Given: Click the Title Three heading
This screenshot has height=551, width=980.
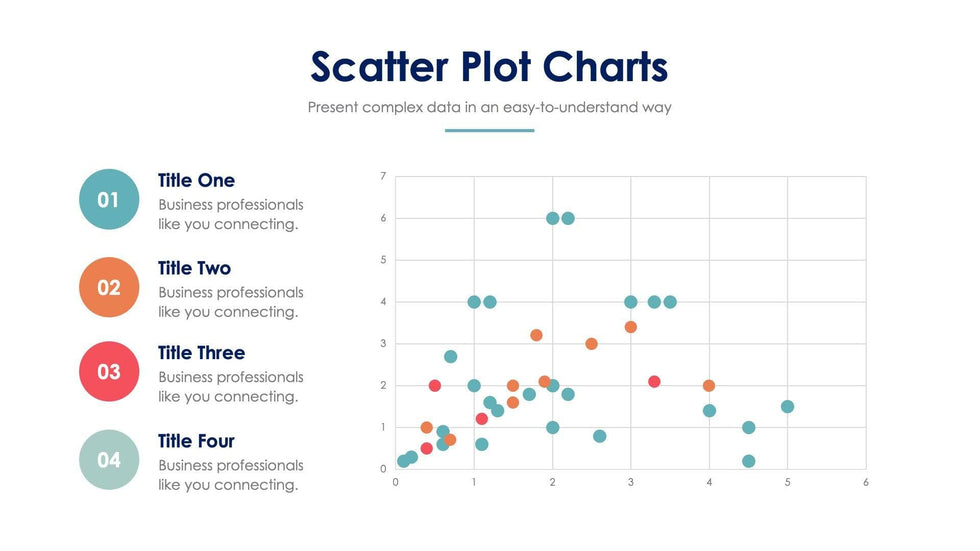Looking at the screenshot, I should (201, 353).
